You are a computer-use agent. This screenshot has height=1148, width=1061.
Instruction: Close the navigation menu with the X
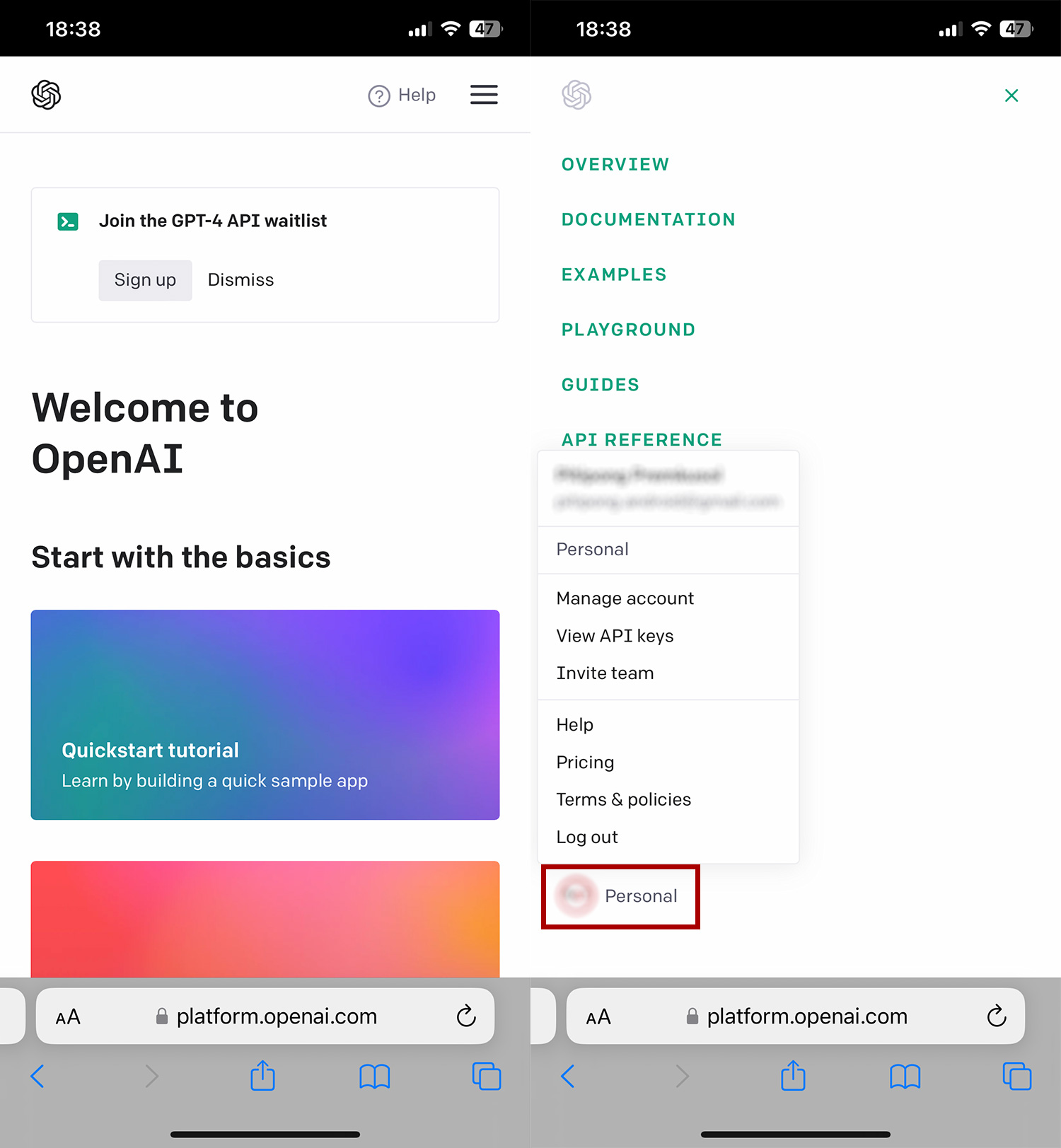click(1011, 95)
